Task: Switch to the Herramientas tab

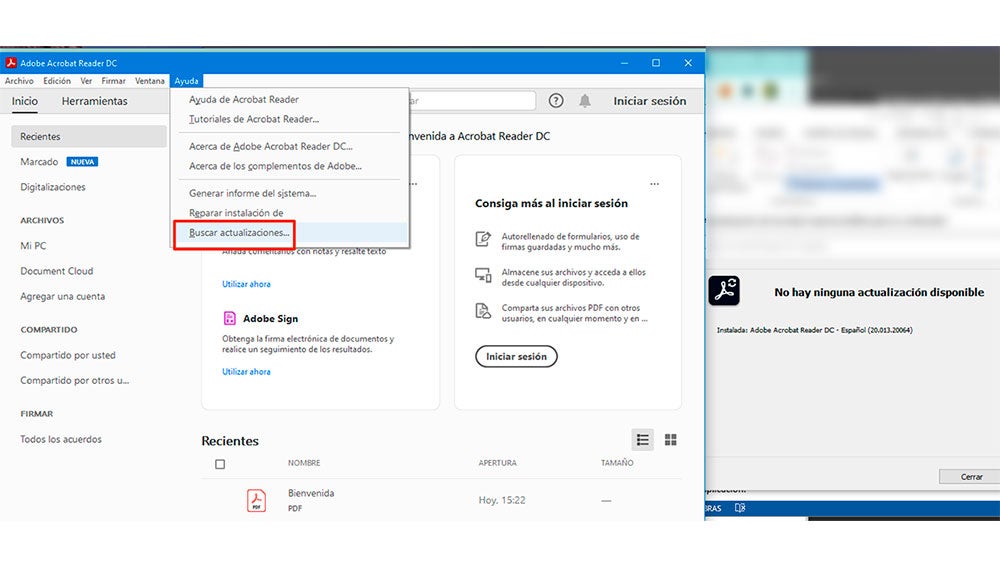Action: (94, 101)
